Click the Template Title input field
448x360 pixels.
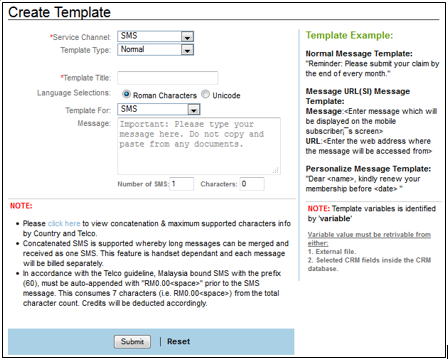[x=168, y=78]
